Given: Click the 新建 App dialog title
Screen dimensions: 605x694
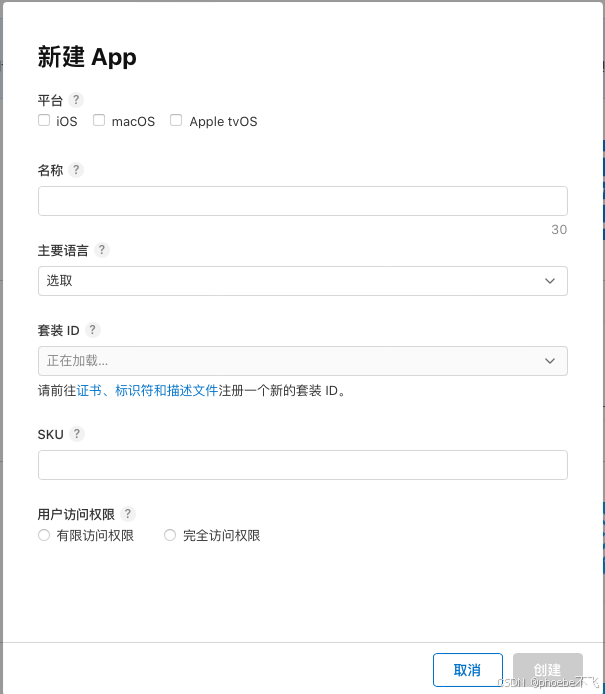Looking at the screenshot, I should (x=87, y=58).
